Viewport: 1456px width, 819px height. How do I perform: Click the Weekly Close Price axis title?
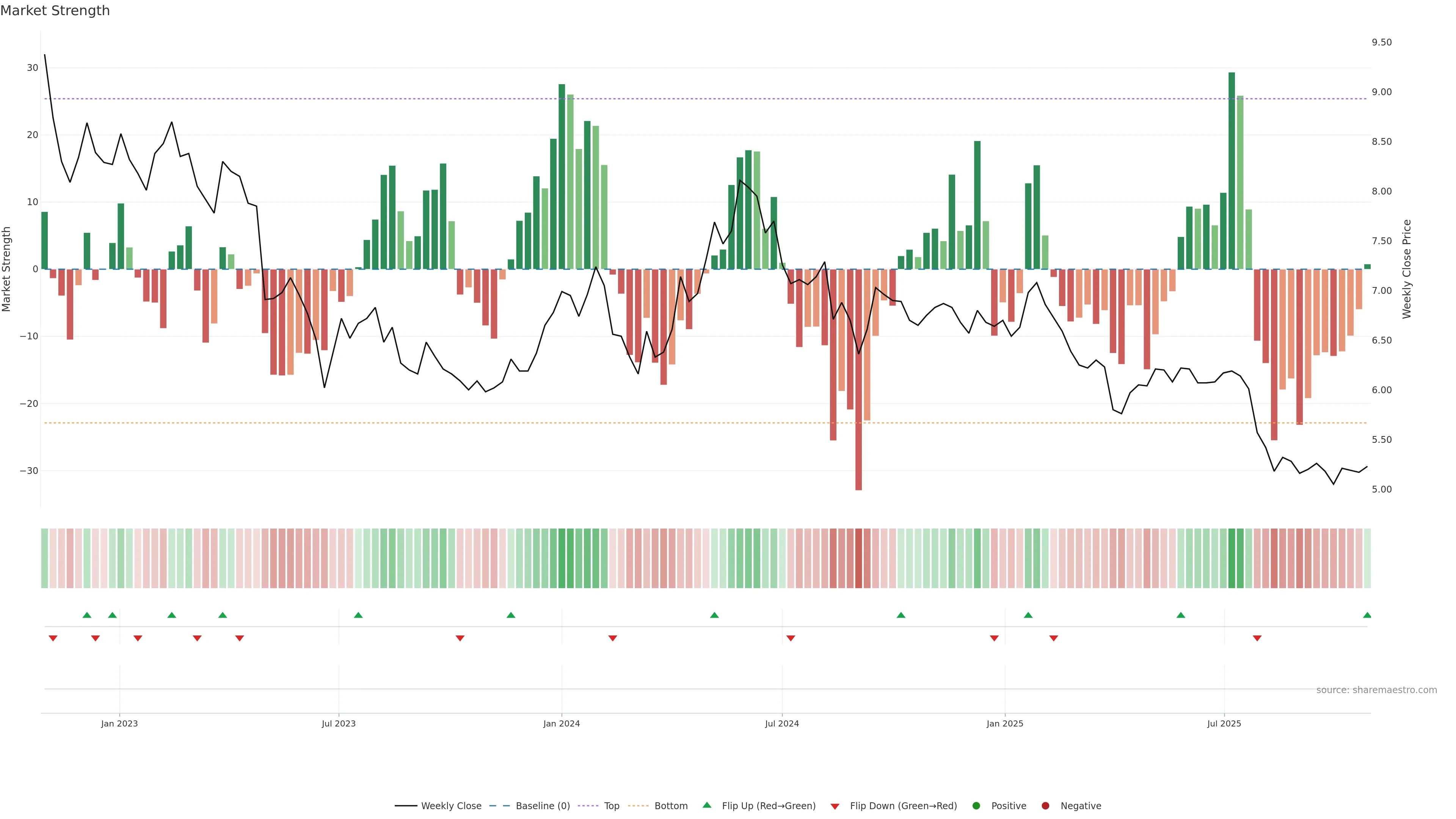click(1407, 269)
